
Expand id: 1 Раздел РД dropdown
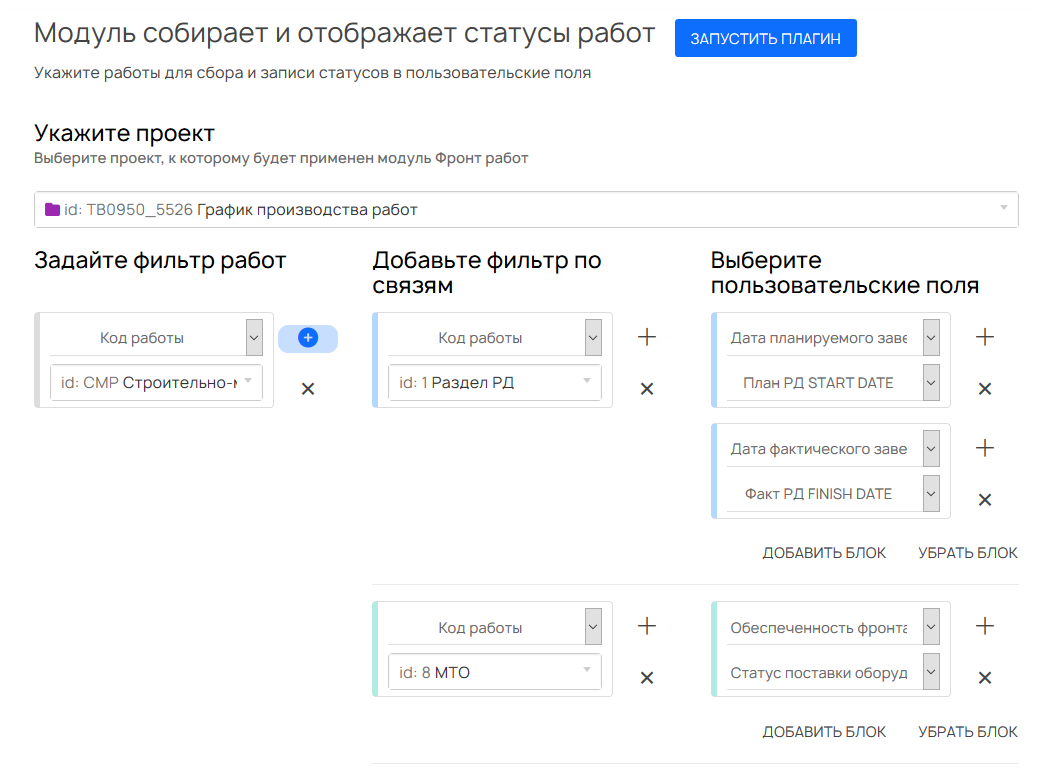587,380
